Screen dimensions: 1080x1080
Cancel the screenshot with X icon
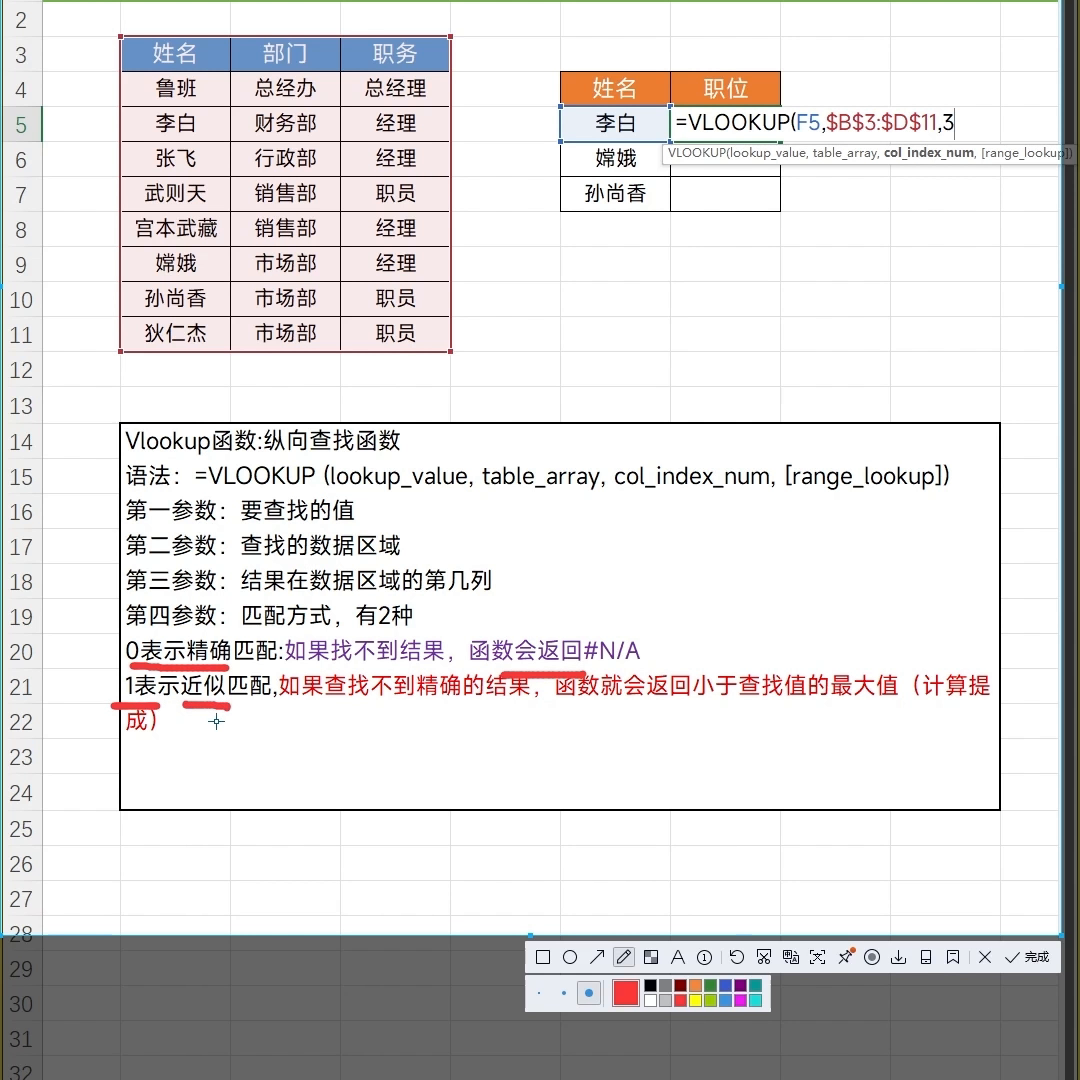pyautogui.click(x=985, y=957)
